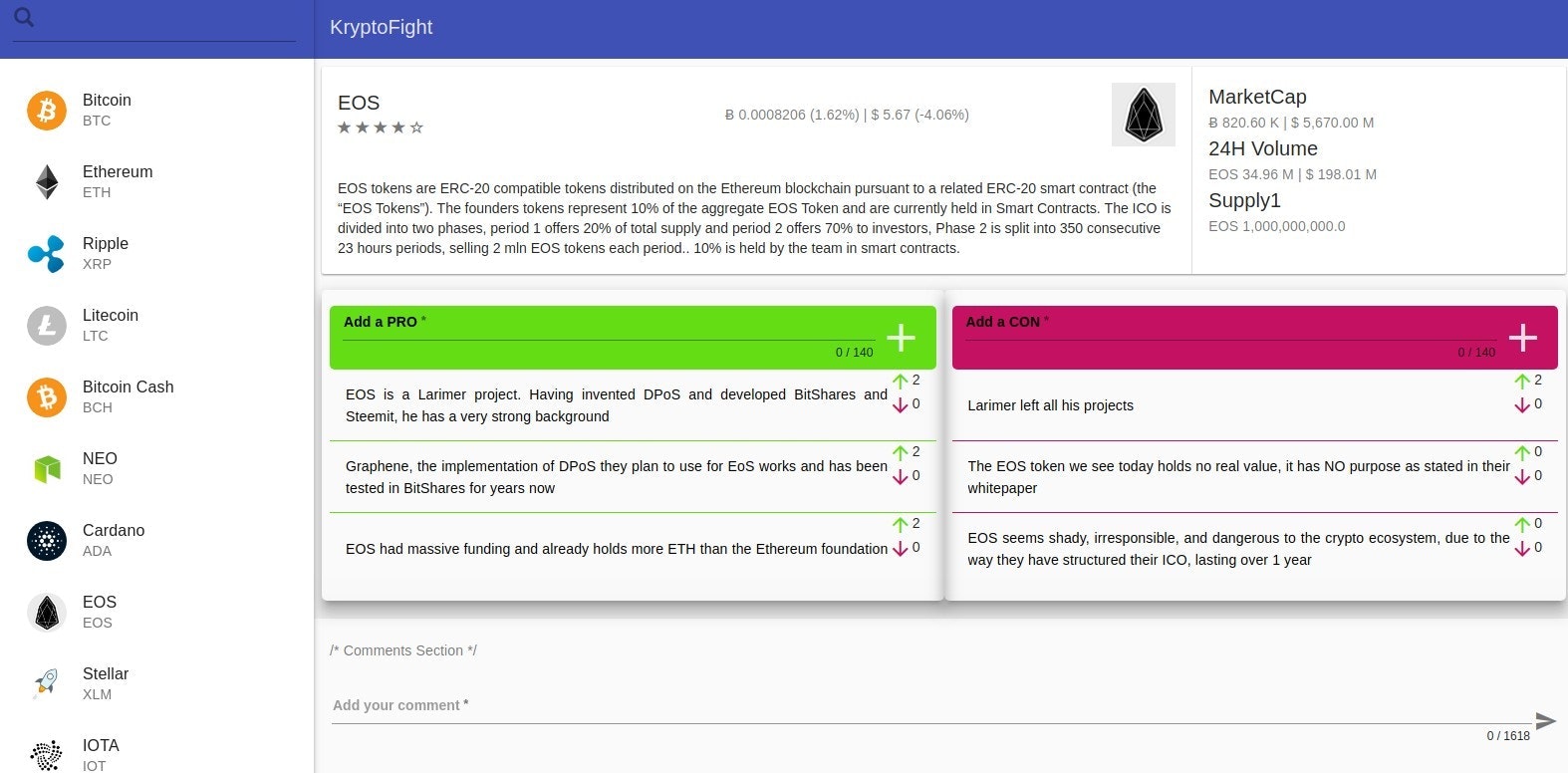Click the plus icon to add a PRO

901,338
